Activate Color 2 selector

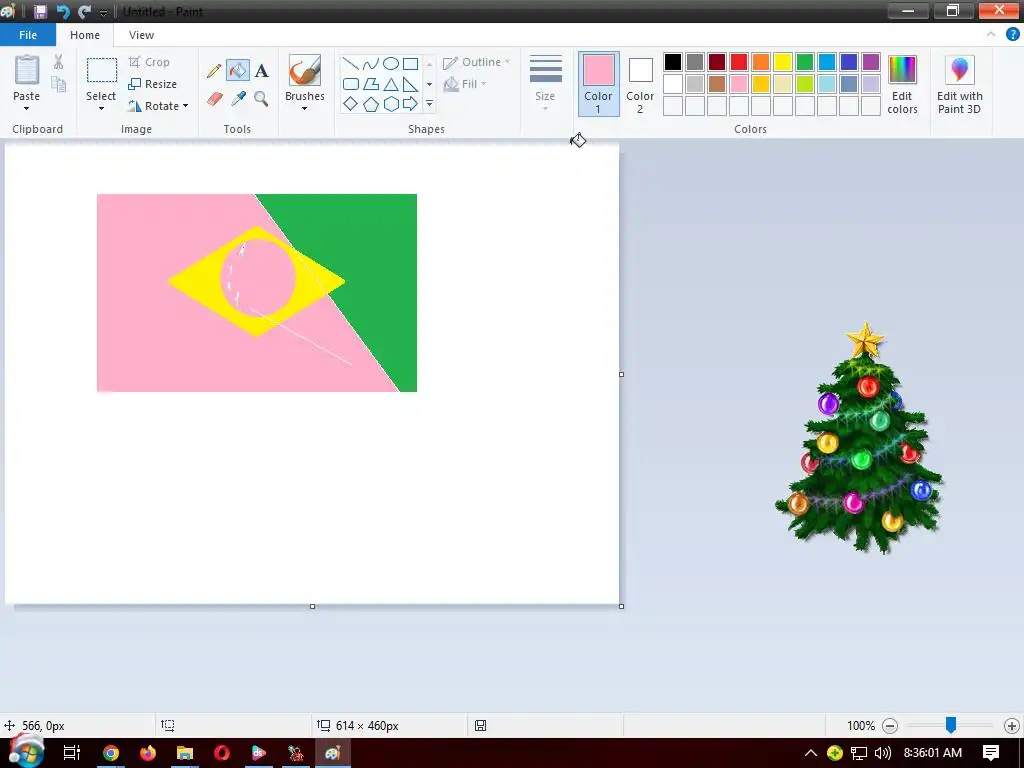click(640, 84)
